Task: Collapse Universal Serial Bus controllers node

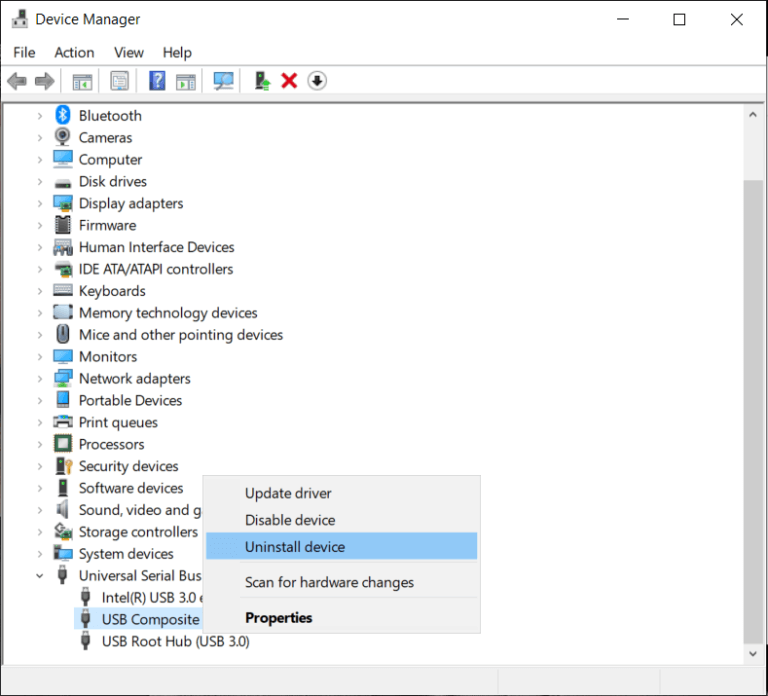Action: [x=40, y=576]
